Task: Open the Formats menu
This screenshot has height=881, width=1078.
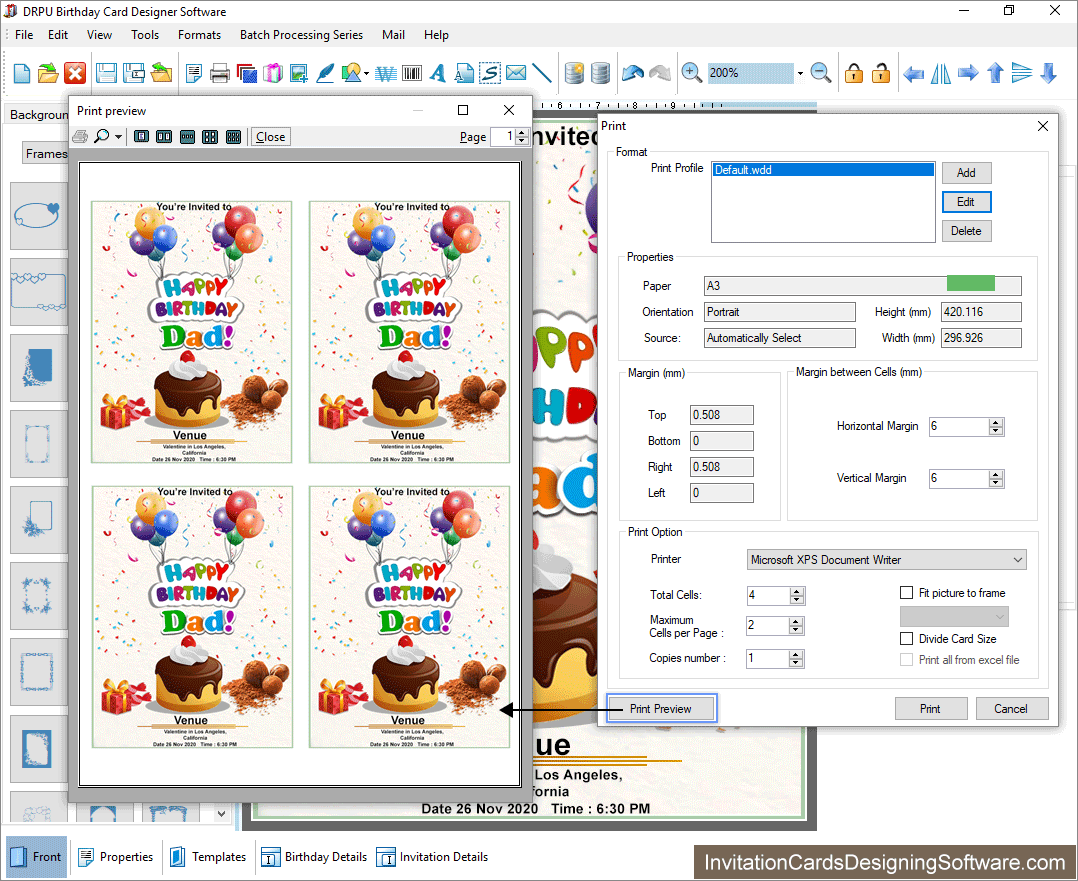Action: pos(199,35)
